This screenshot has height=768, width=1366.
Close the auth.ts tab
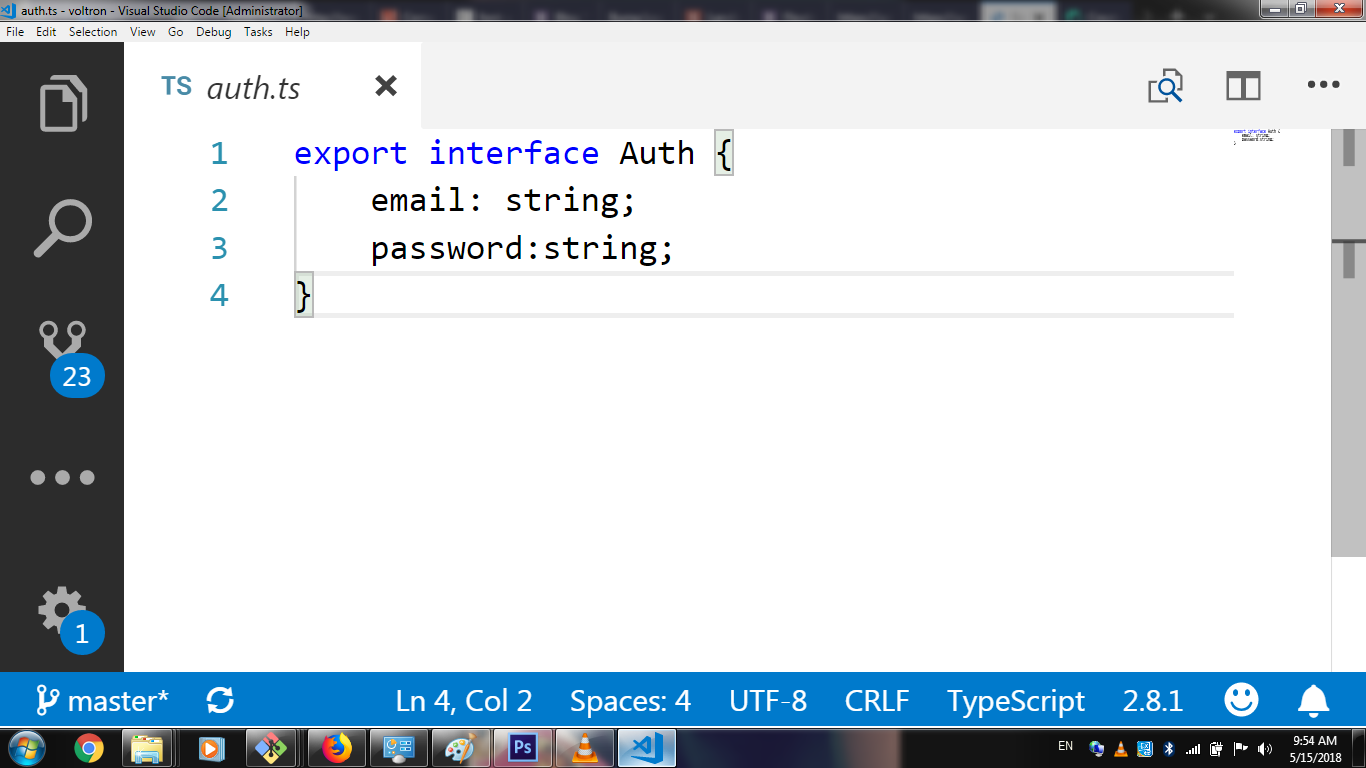click(386, 86)
